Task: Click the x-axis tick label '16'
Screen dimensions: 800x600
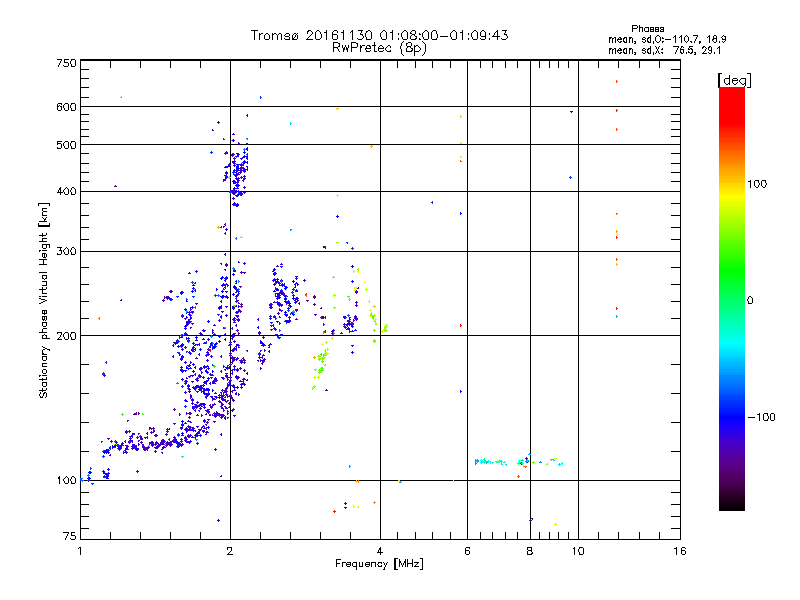Action: tap(680, 551)
